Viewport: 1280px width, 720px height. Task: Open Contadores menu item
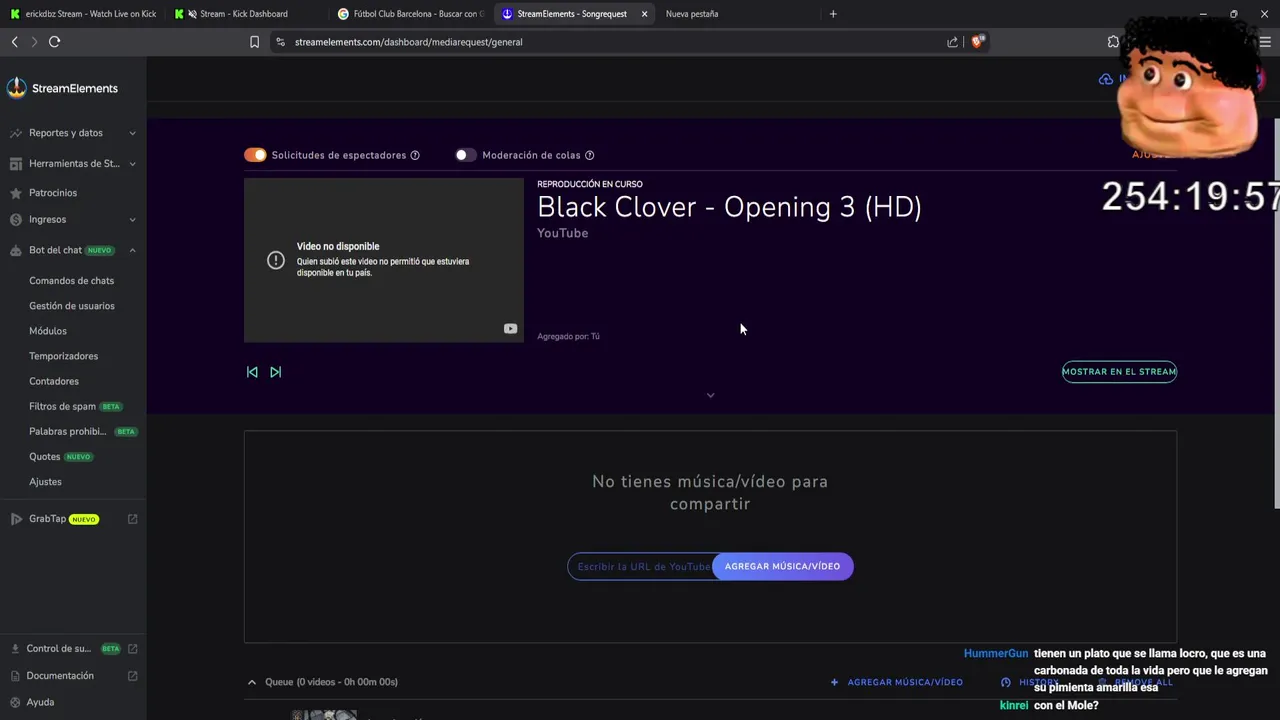pyautogui.click(x=54, y=381)
